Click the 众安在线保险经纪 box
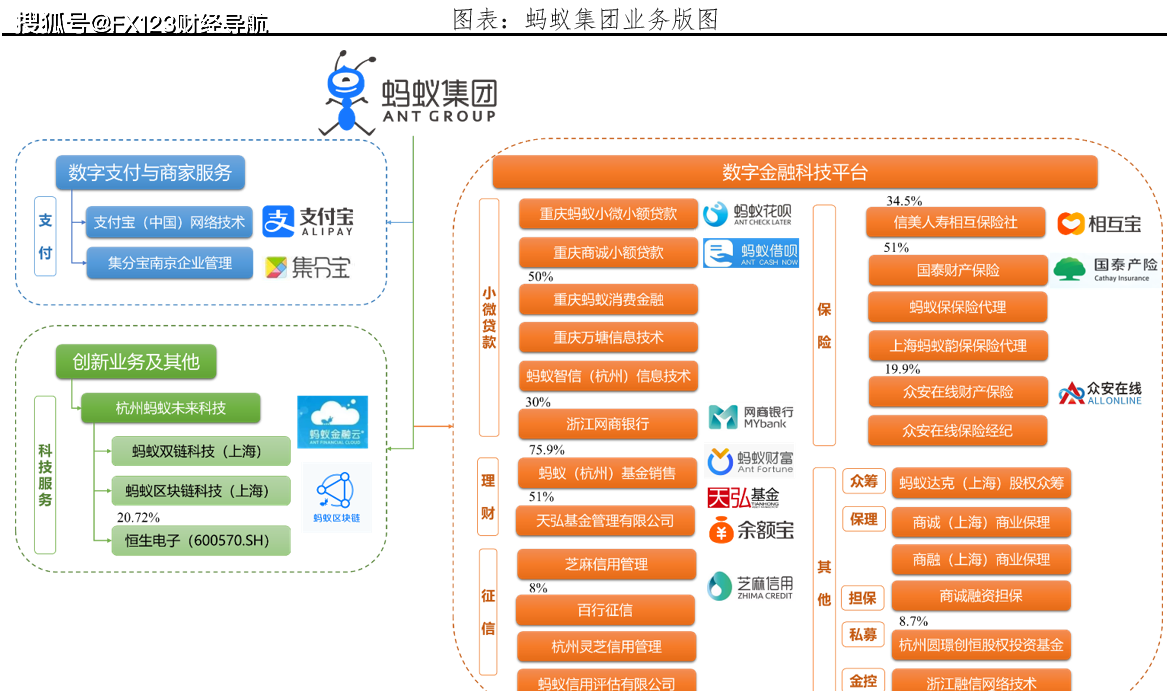This screenshot has width=1169, height=691. click(x=958, y=431)
